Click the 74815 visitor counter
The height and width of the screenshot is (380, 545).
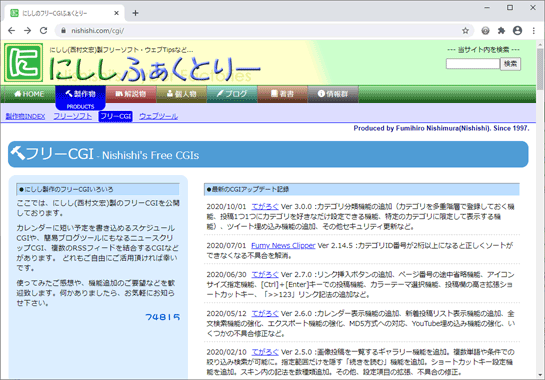[163, 317]
